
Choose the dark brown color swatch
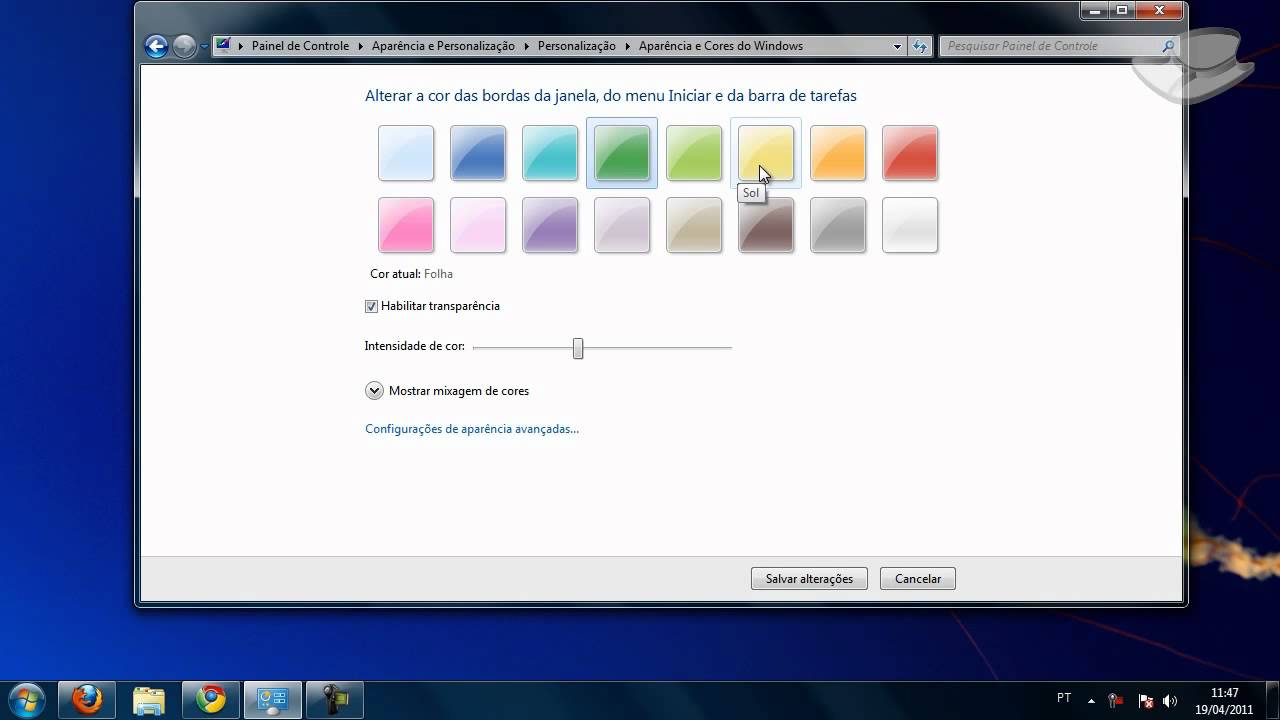[766, 225]
